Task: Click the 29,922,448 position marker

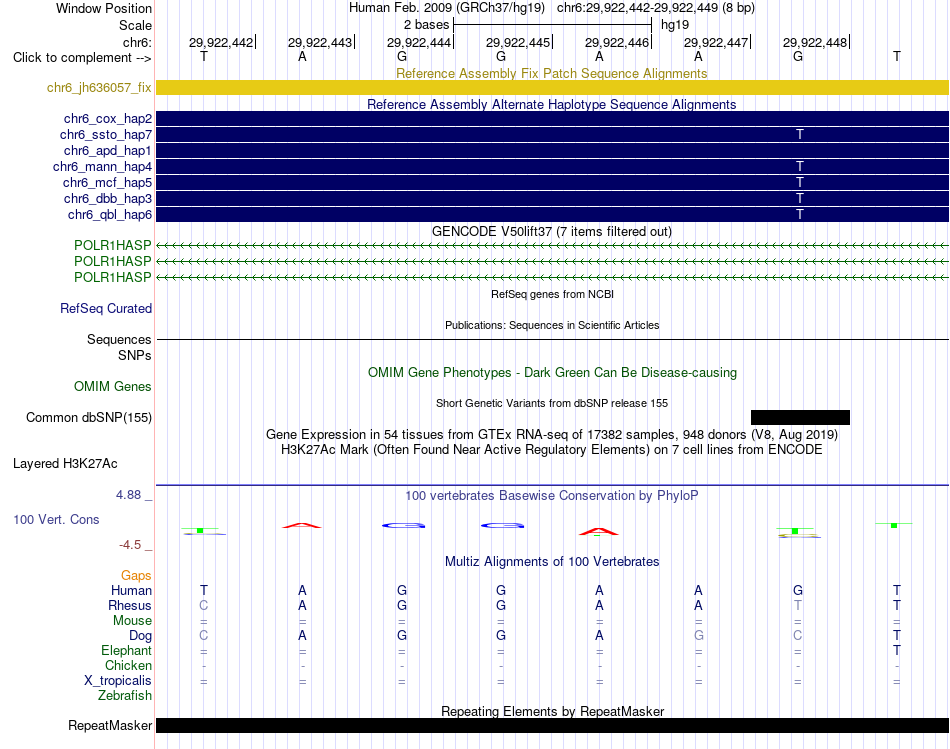Action: click(815, 42)
